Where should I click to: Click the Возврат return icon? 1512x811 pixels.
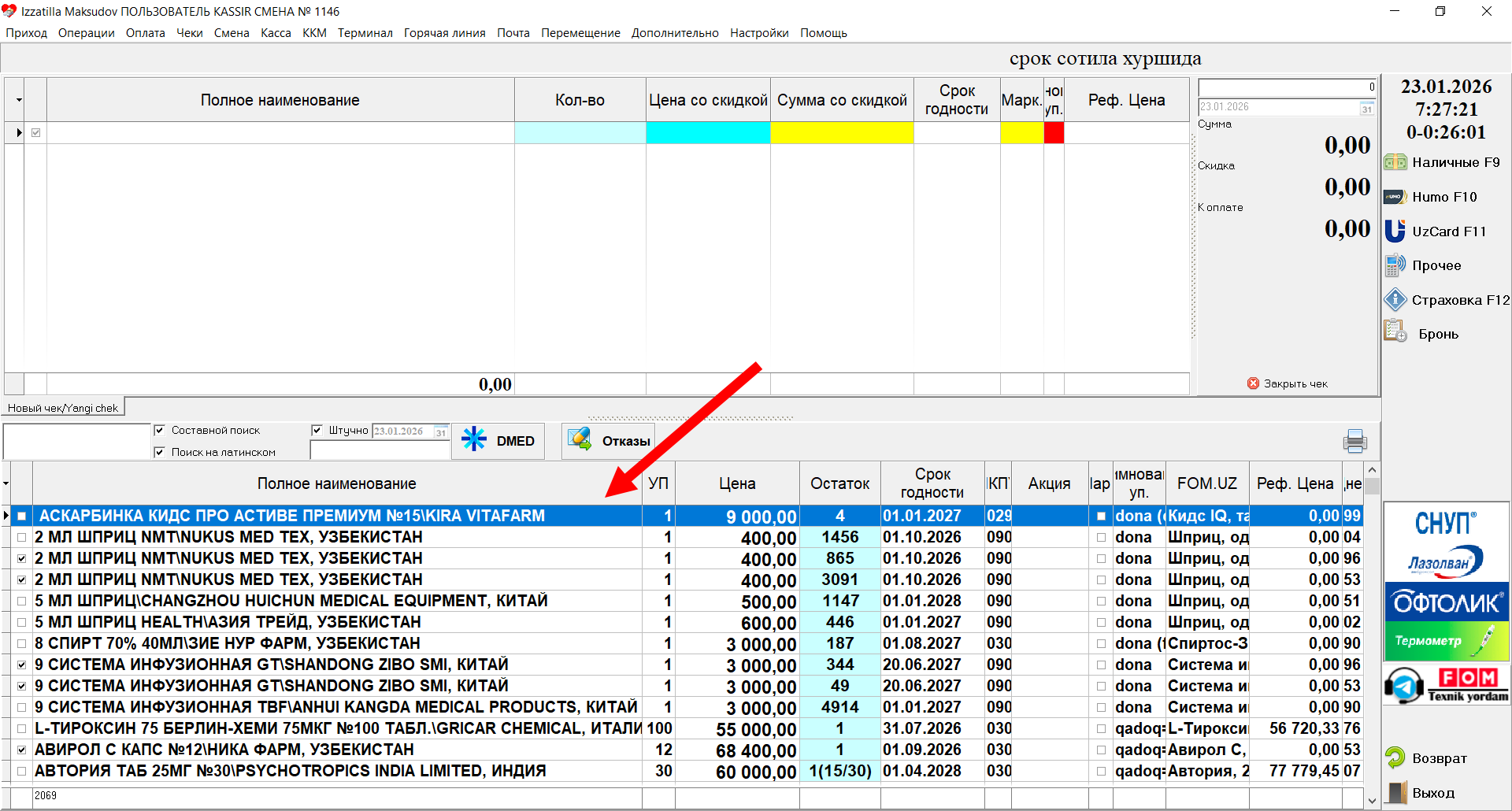(x=1395, y=757)
